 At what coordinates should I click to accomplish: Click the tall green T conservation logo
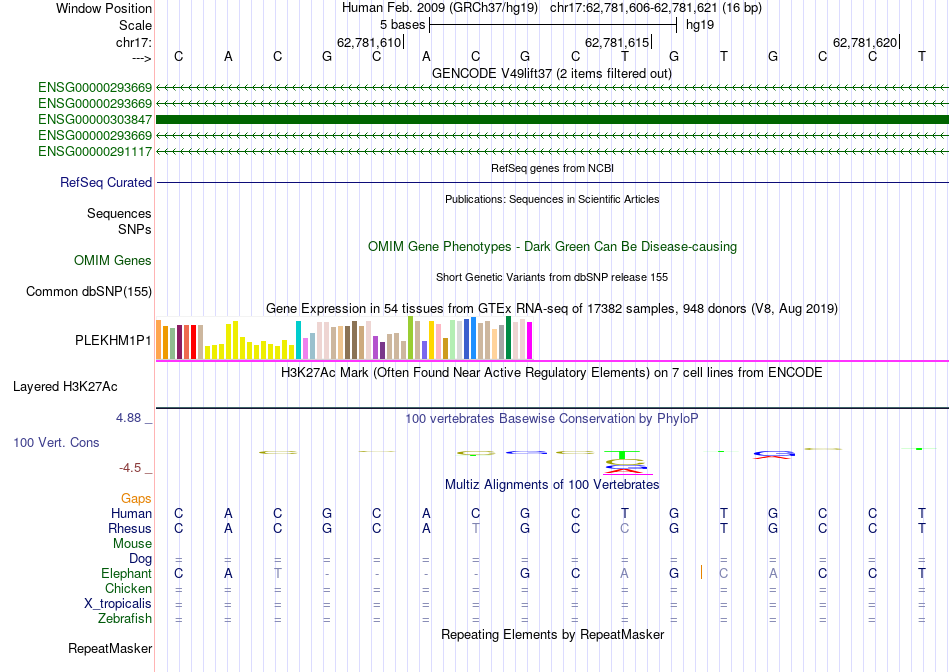pyautogui.click(x=622, y=454)
